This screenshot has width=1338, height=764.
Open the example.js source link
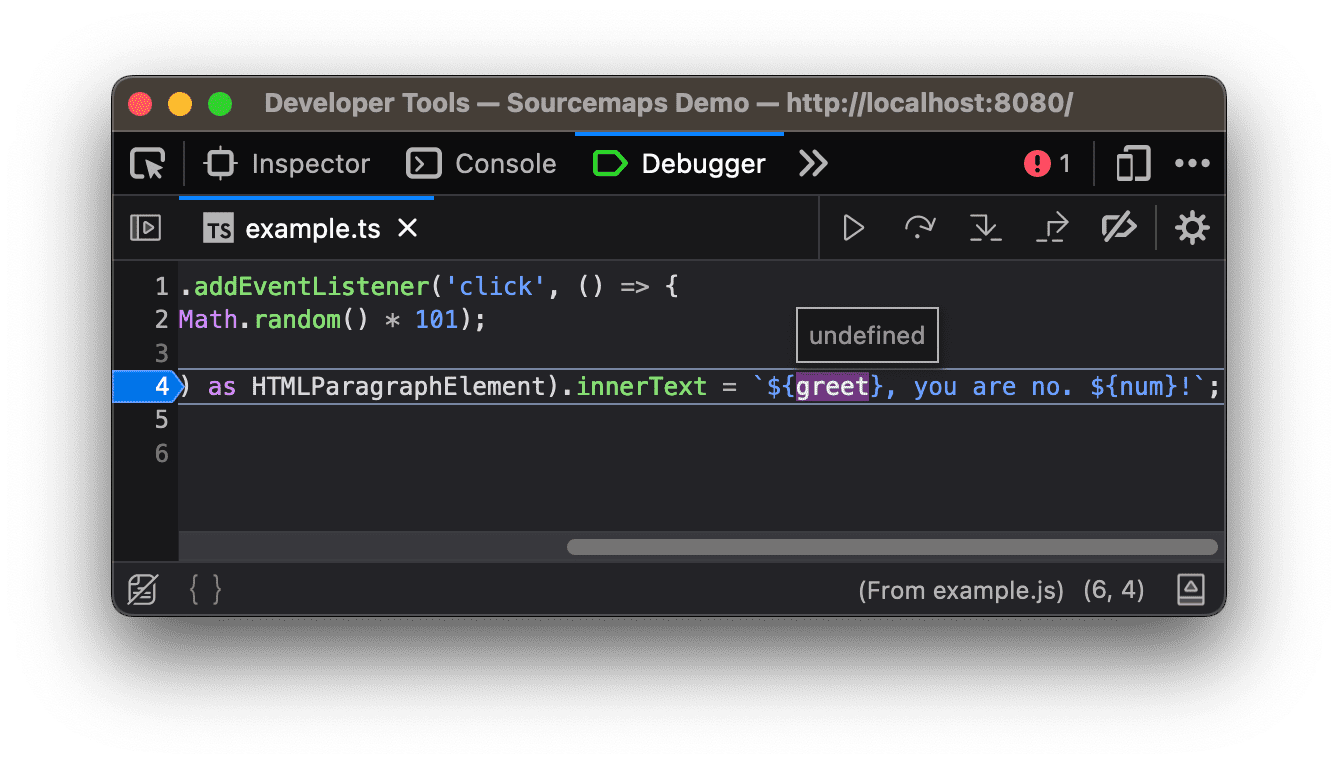(x=961, y=590)
